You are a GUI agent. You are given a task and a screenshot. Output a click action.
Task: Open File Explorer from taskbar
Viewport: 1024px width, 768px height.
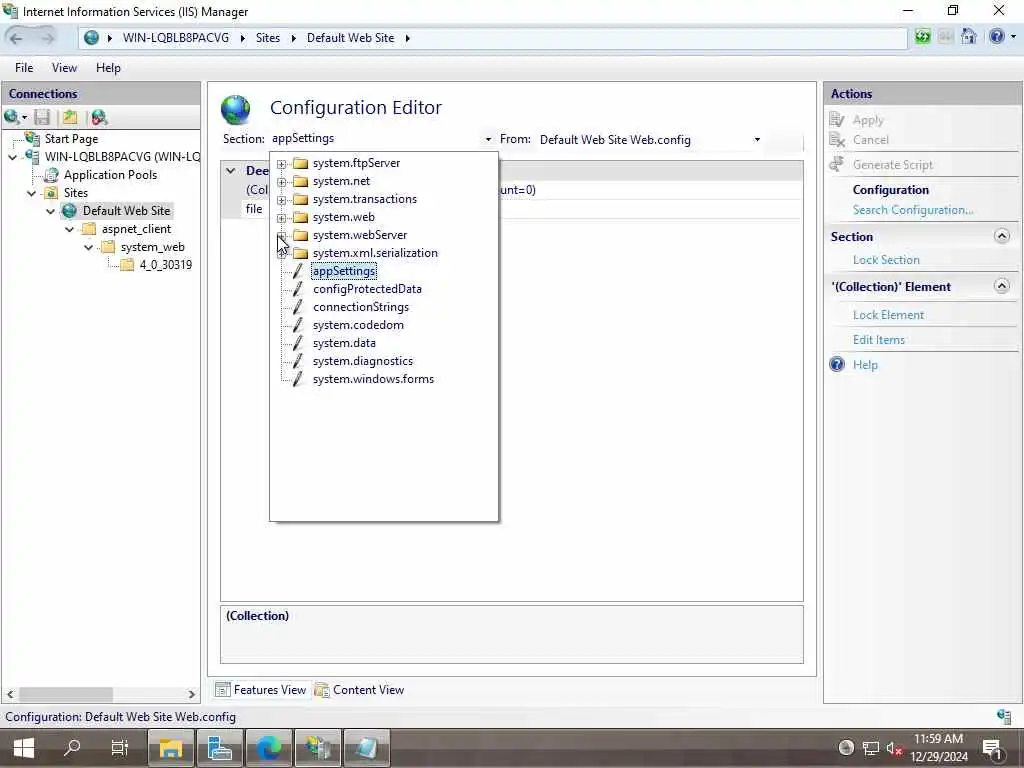170,748
